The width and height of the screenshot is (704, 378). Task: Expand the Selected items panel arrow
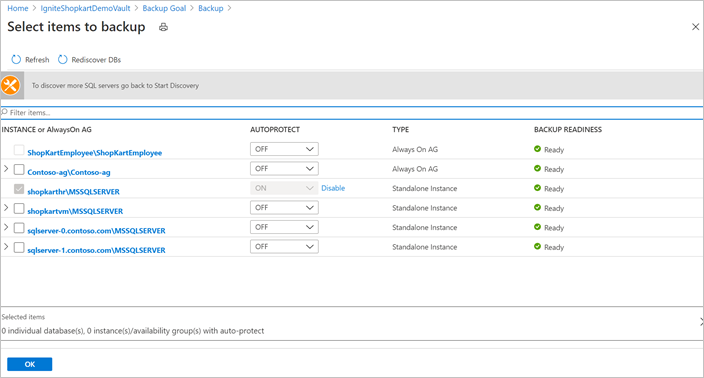(701, 321)
